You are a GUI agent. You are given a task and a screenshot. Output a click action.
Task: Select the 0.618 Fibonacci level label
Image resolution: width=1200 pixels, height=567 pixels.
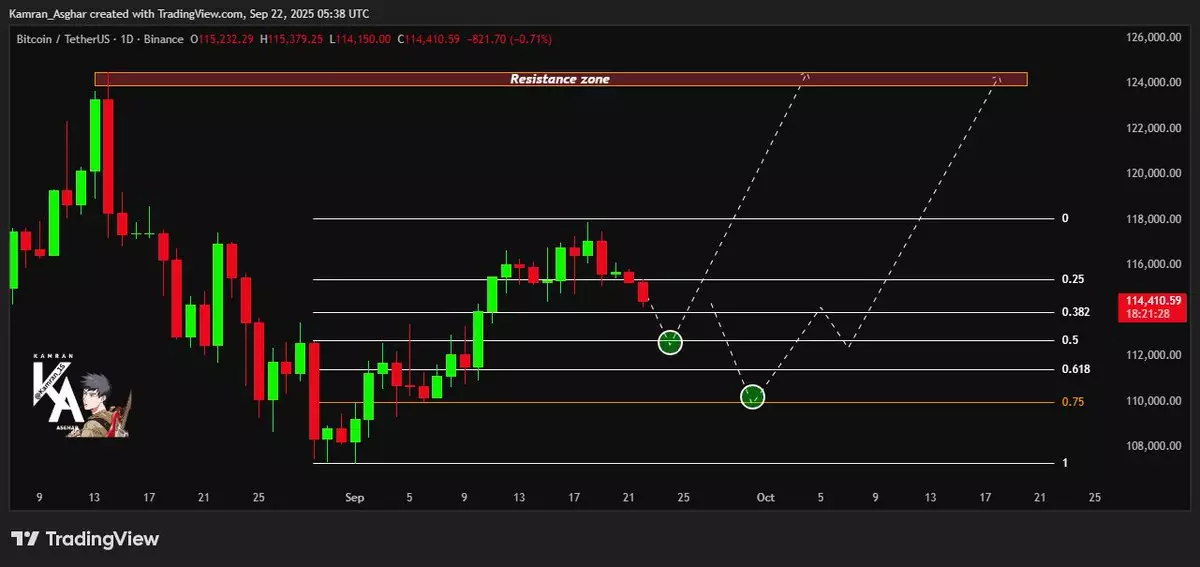click(1076, 370)
